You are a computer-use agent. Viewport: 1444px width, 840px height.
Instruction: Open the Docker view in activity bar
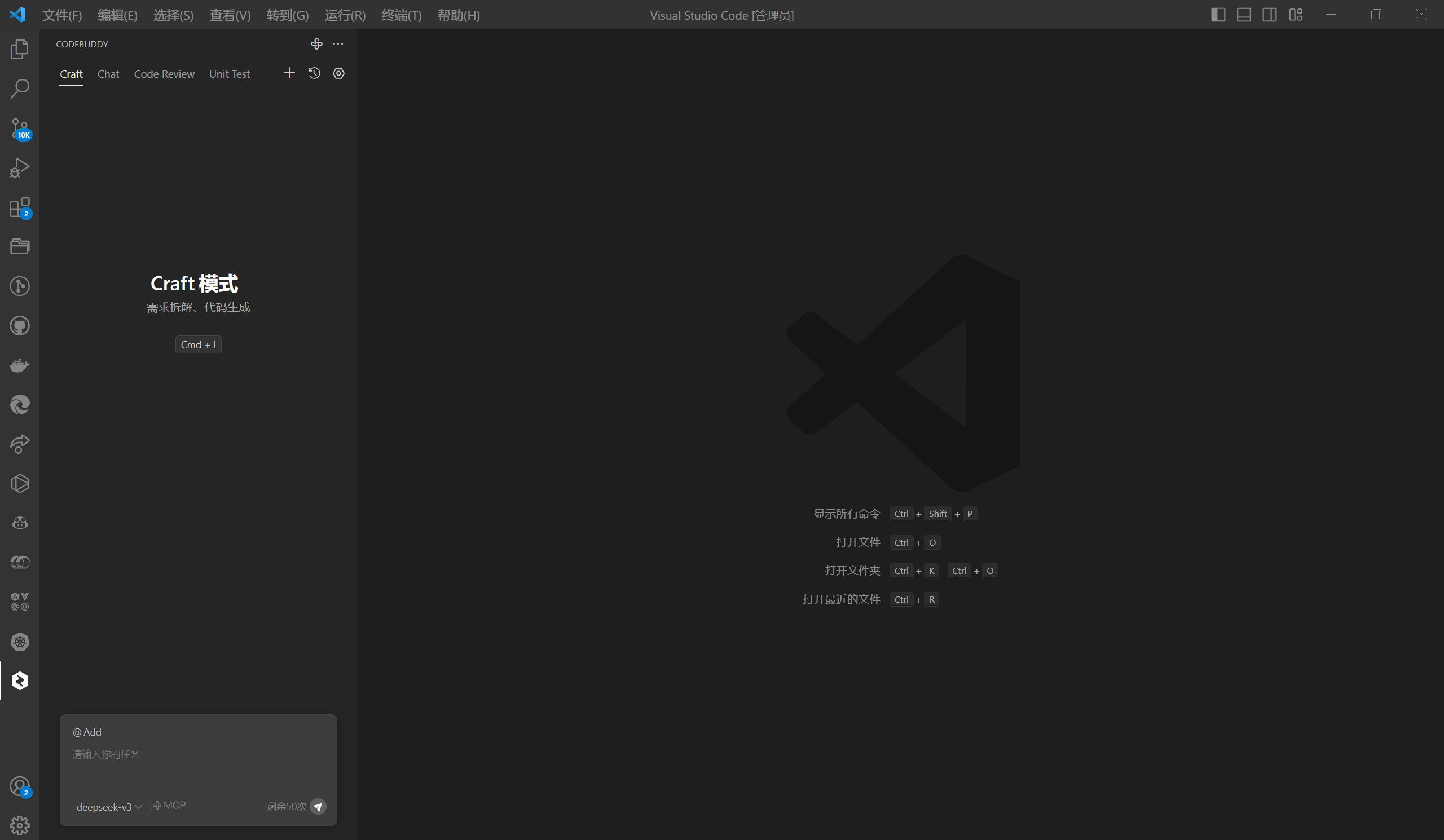(x=20, y=365)
